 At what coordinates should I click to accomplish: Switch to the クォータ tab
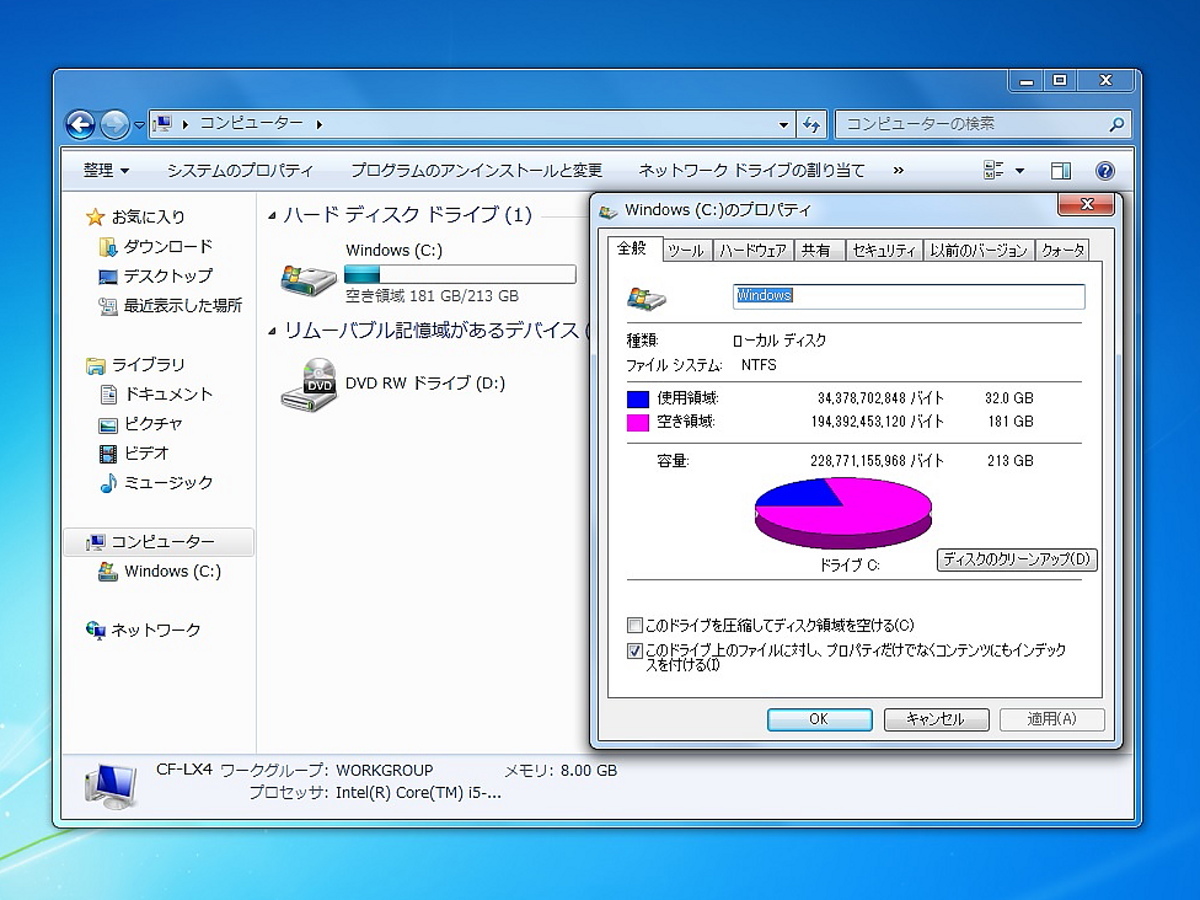[1062, 251]
